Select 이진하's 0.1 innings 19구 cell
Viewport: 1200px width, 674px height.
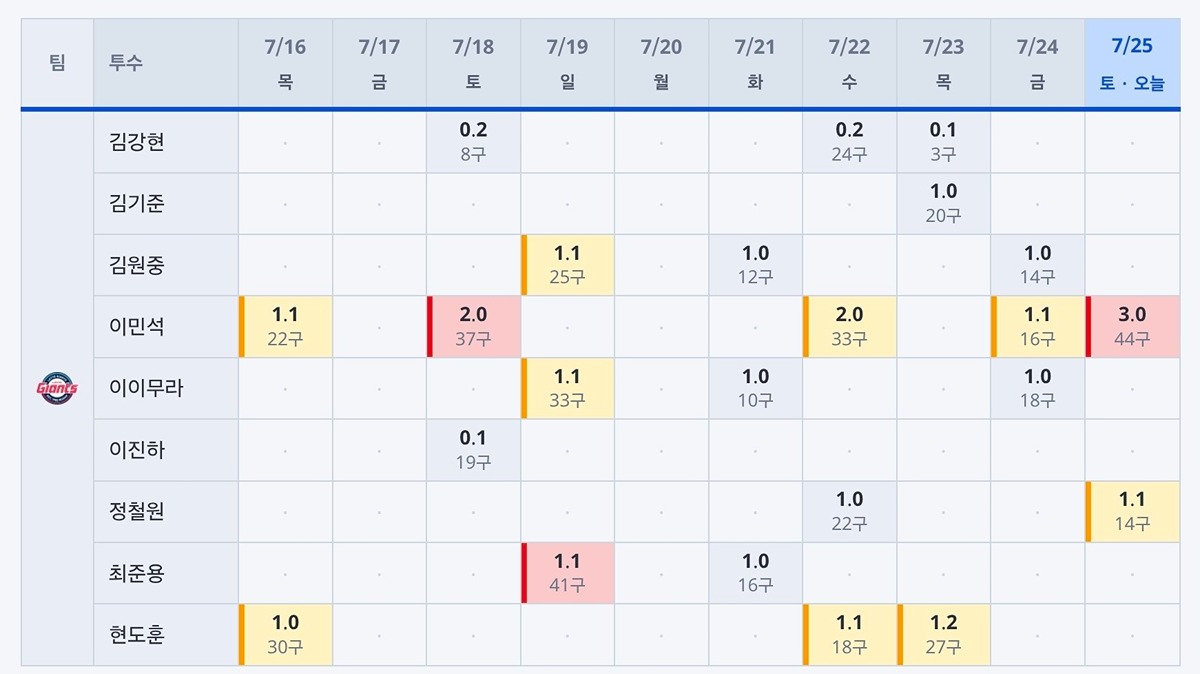(x=474, y=450)
